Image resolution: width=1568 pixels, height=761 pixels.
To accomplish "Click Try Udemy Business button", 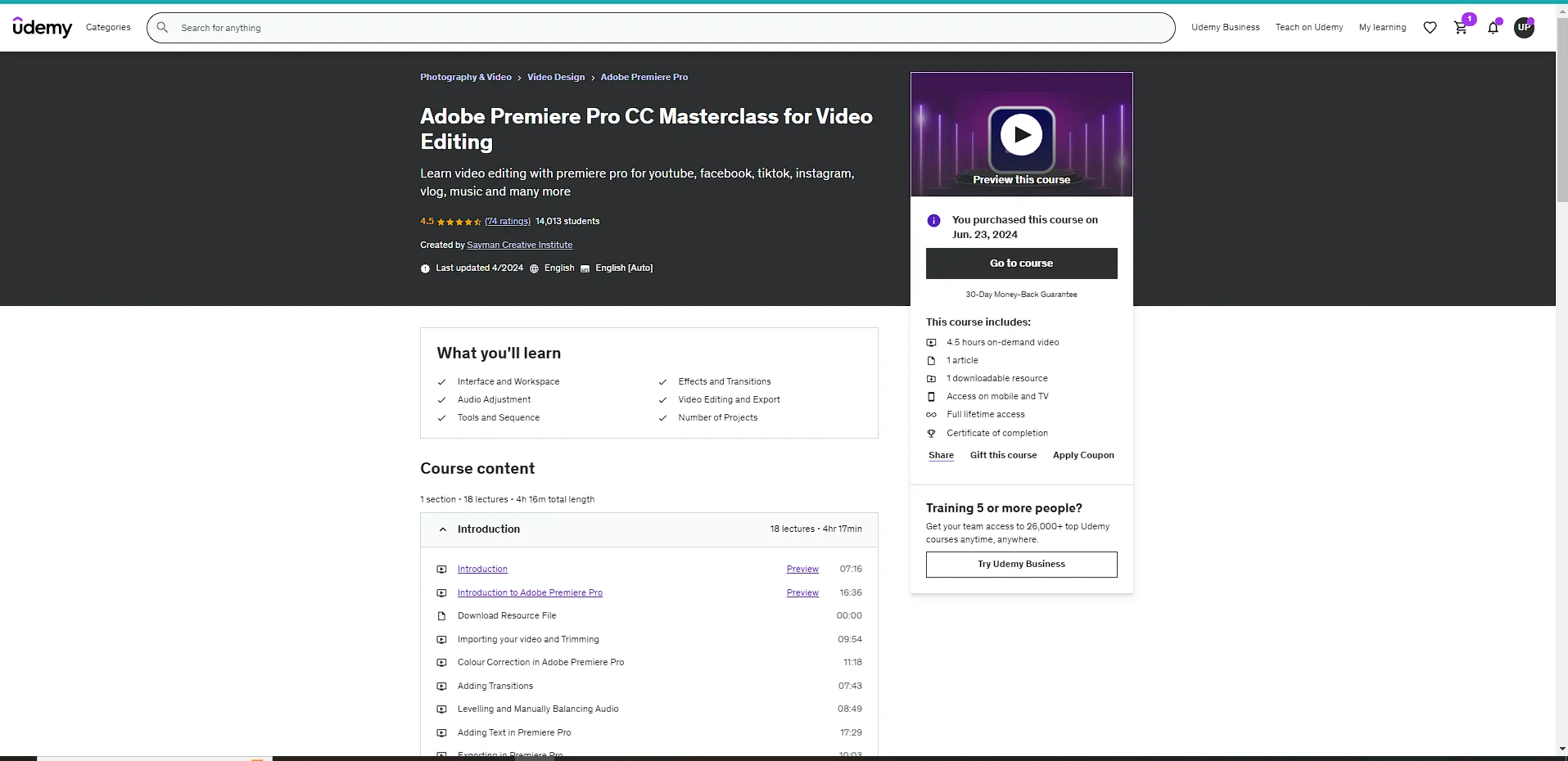I will point(1021,565).
